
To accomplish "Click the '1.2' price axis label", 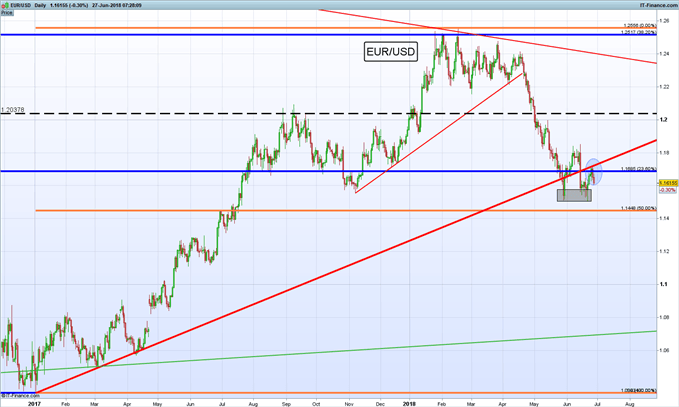I will click(x=663, y=120).
